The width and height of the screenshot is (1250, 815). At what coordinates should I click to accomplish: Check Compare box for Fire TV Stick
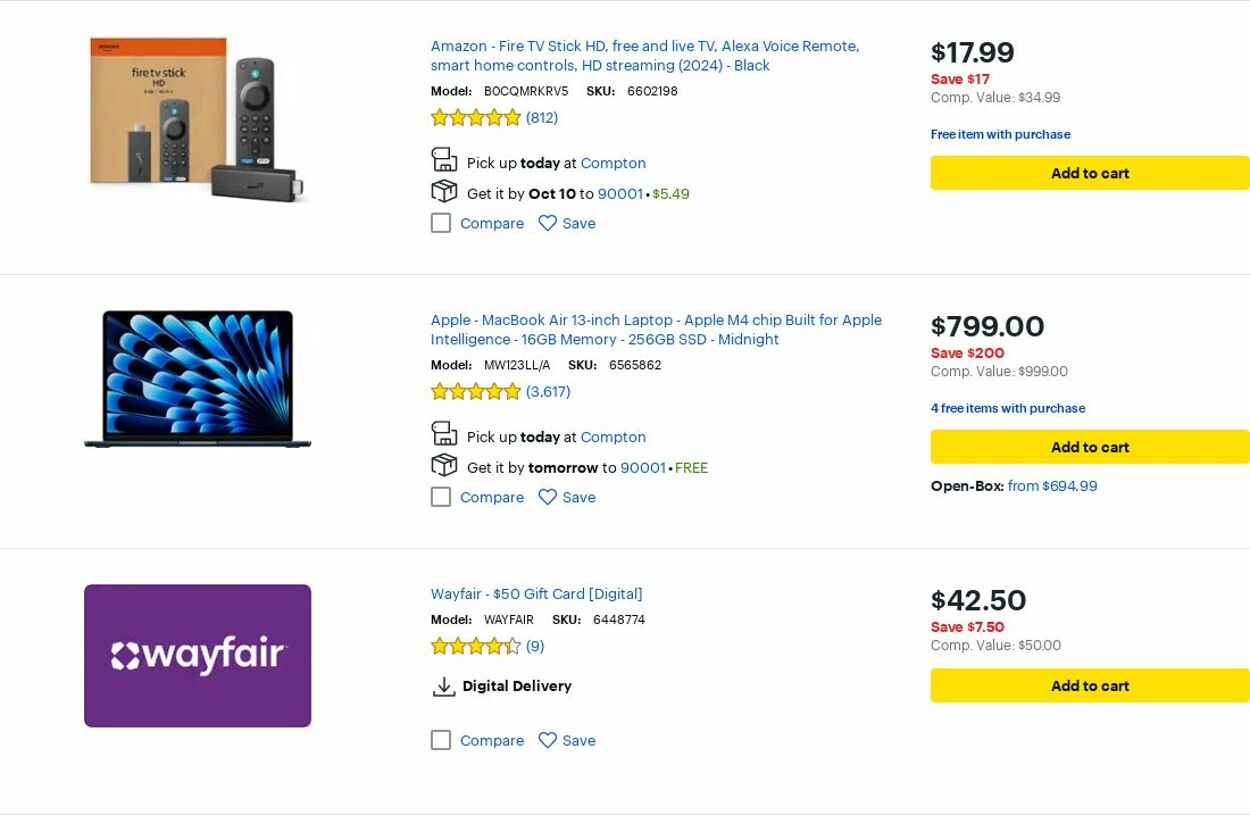pyautogui.click(x=441, y=223)
